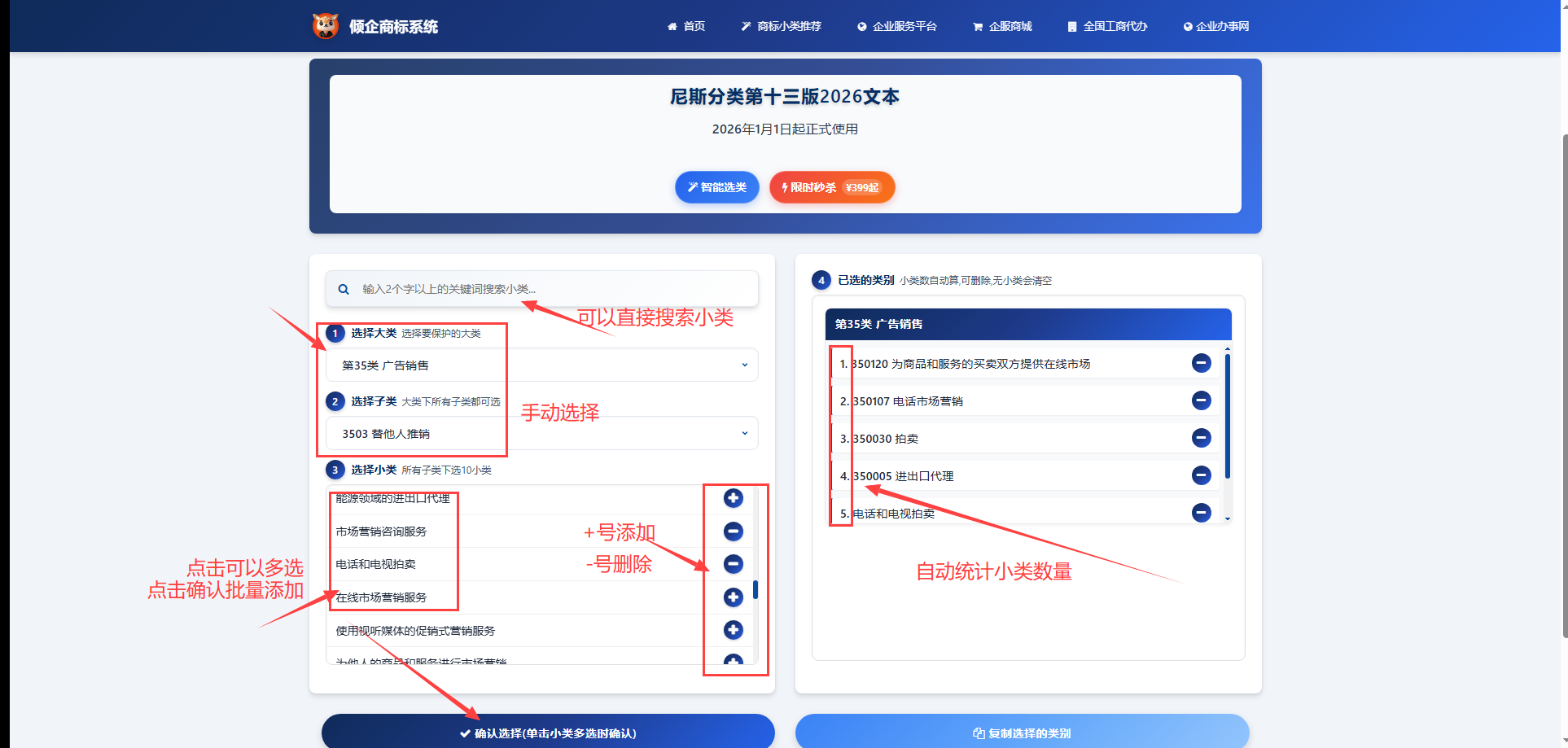Go to 企服商城 navigation link

tap(1002, 26)
